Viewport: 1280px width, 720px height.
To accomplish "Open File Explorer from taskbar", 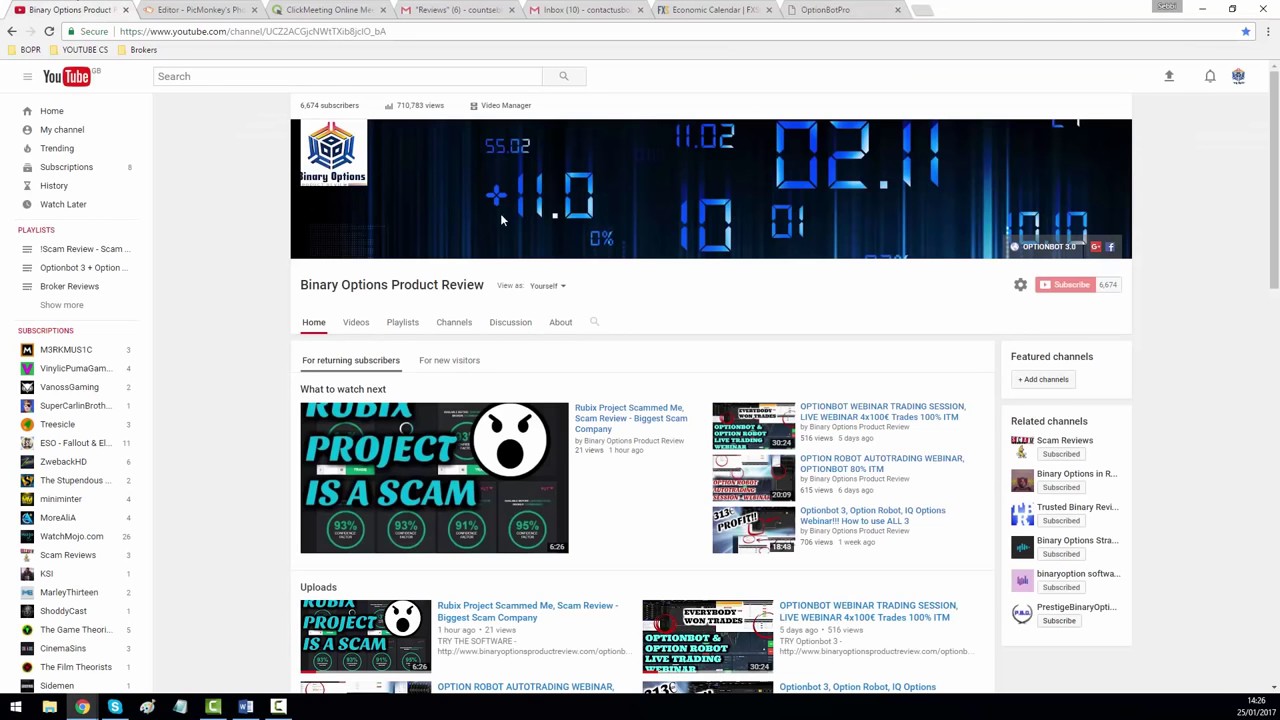I will pyautogui.click(x=49, y=707).
